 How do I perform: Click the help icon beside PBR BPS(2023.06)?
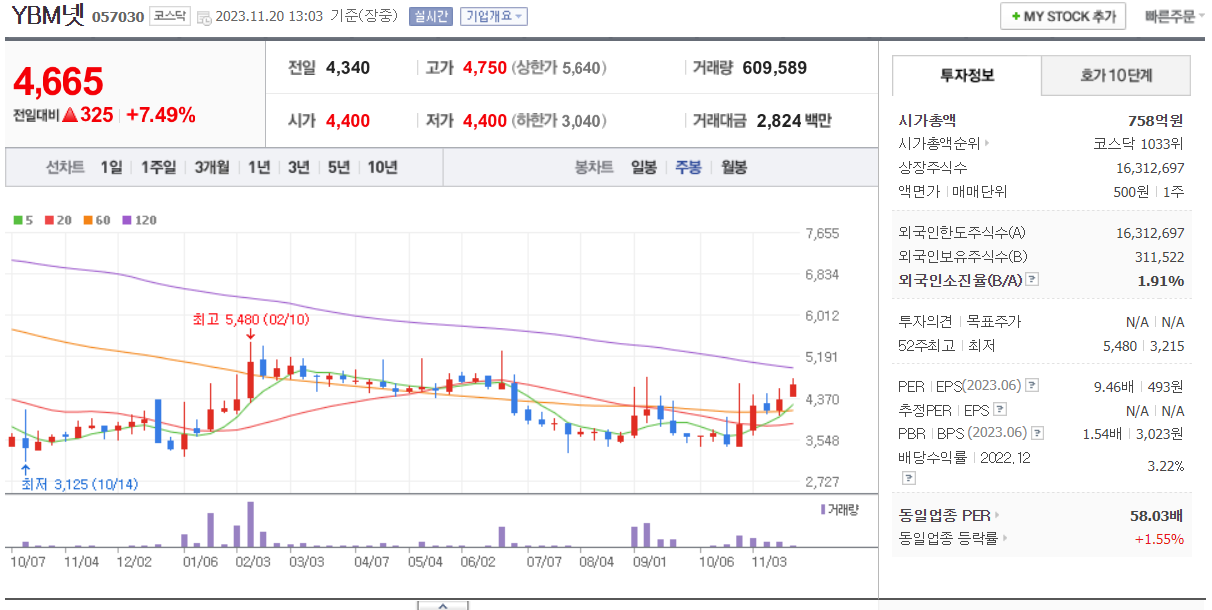tap(1037, 433)
